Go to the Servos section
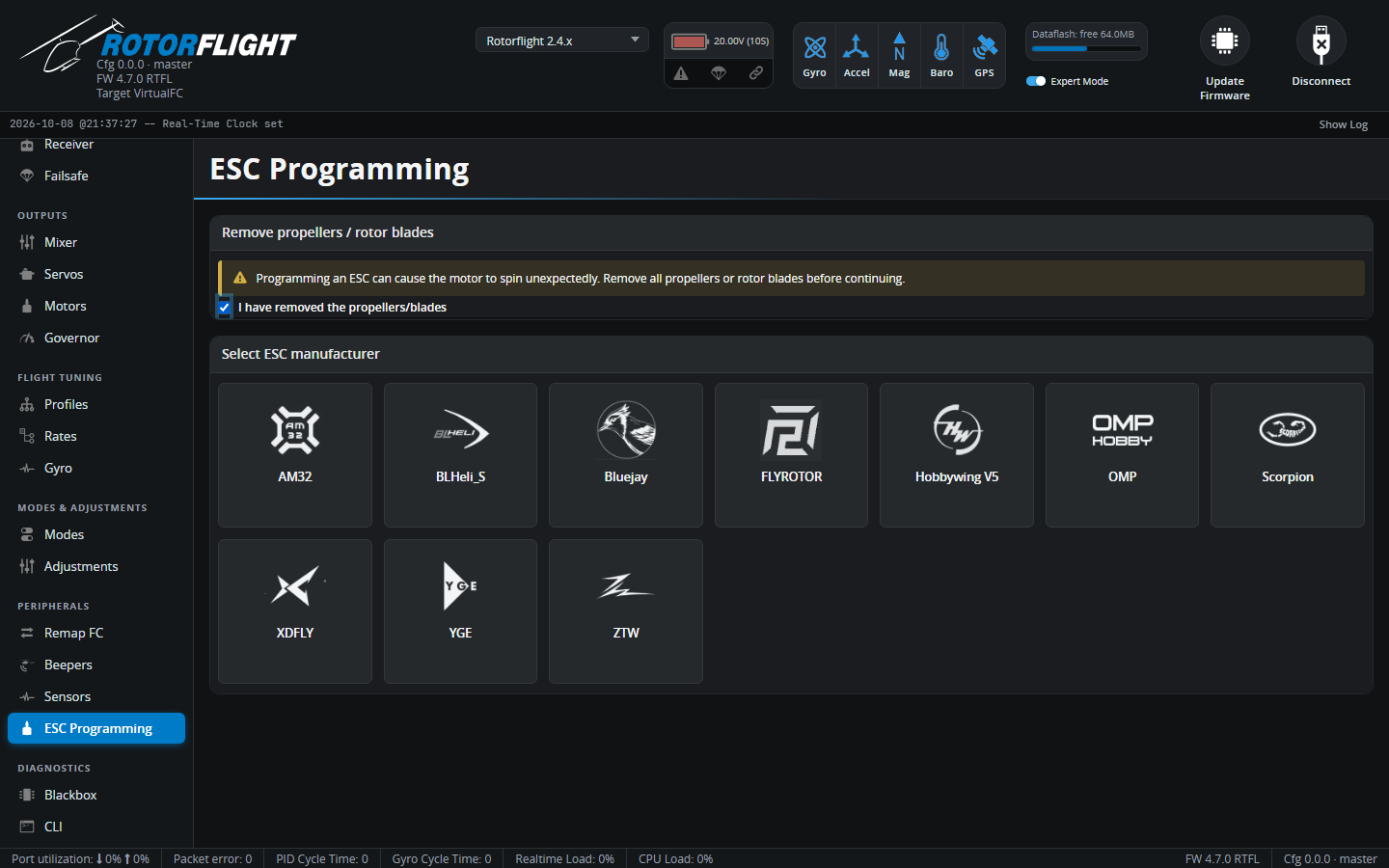 [x=96, y=274]
